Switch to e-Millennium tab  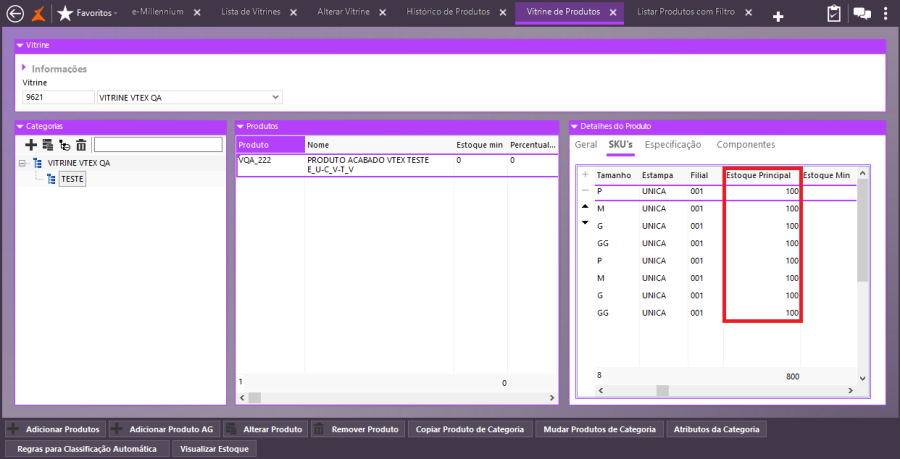(x=157, y=12)
